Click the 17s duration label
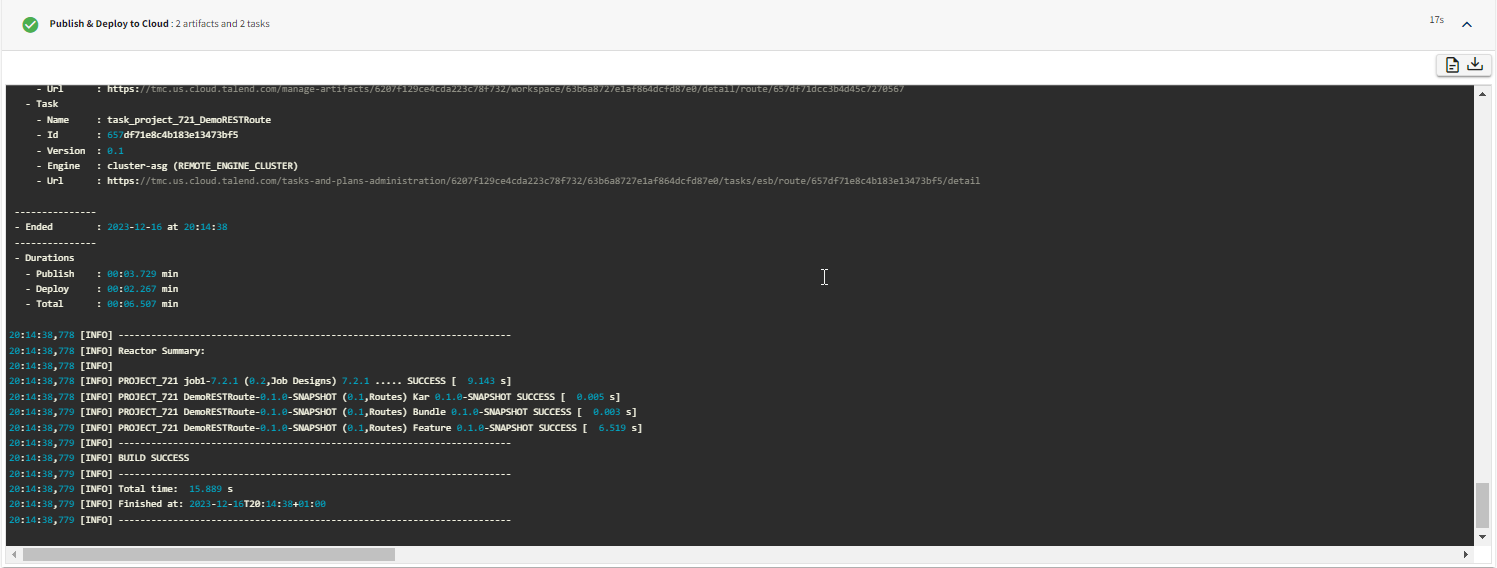The width and height of the screenshot is (1497, 568). 1436,20
